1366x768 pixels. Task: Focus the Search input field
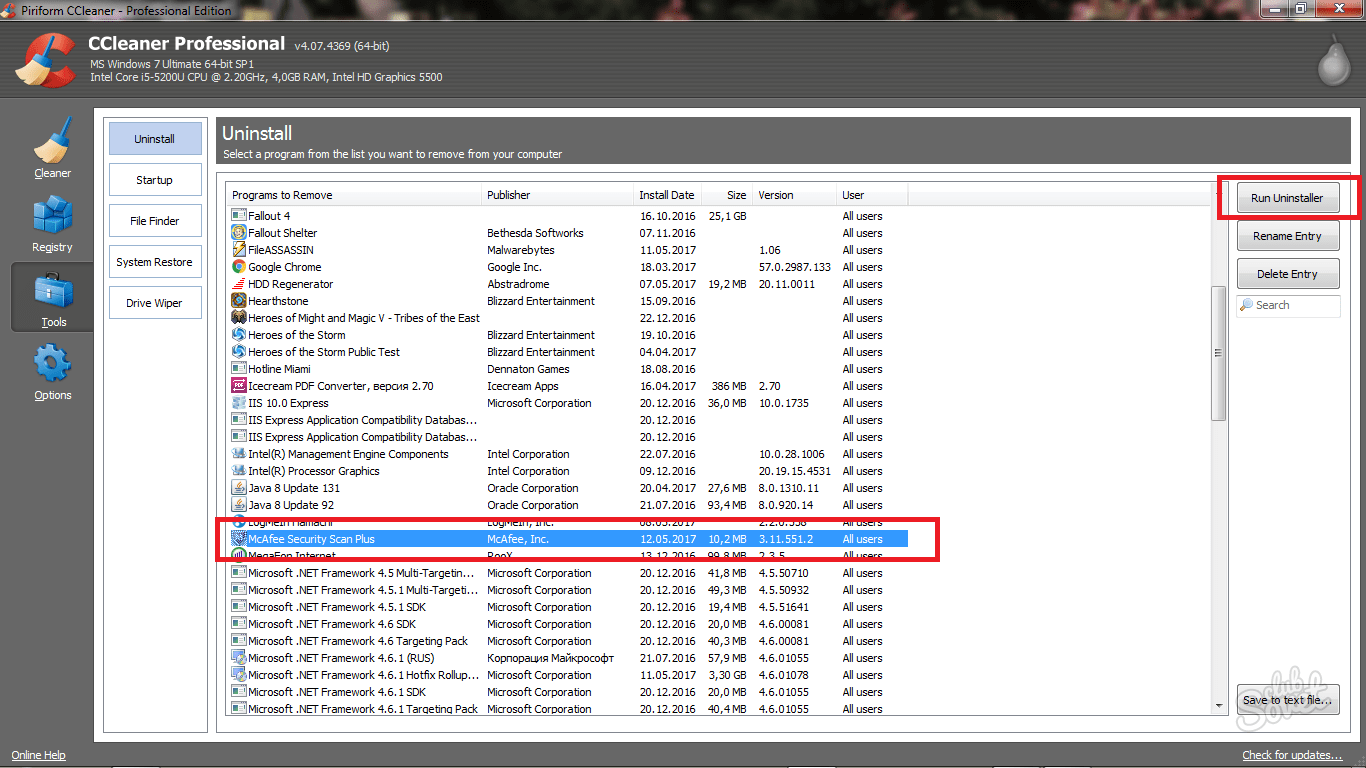[x=1288, y=305]
